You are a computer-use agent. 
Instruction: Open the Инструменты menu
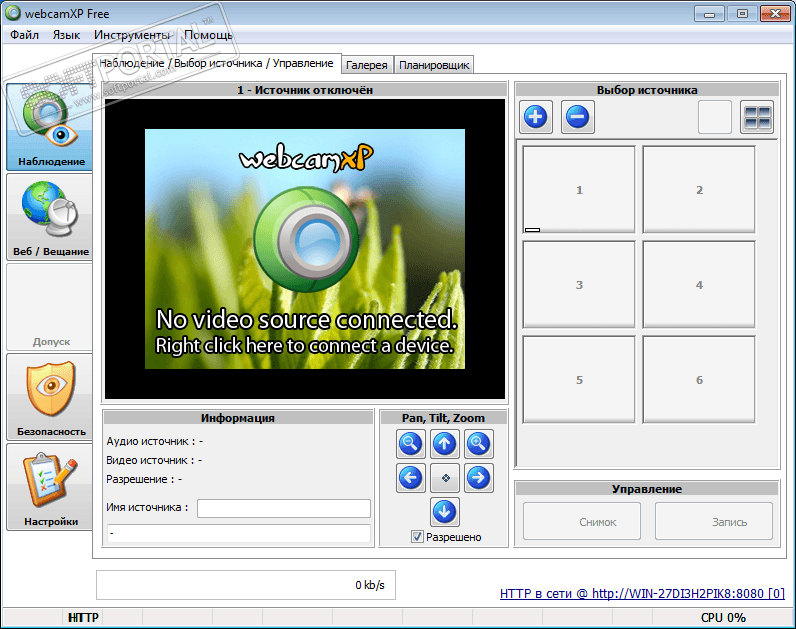[x=131, y=35]
